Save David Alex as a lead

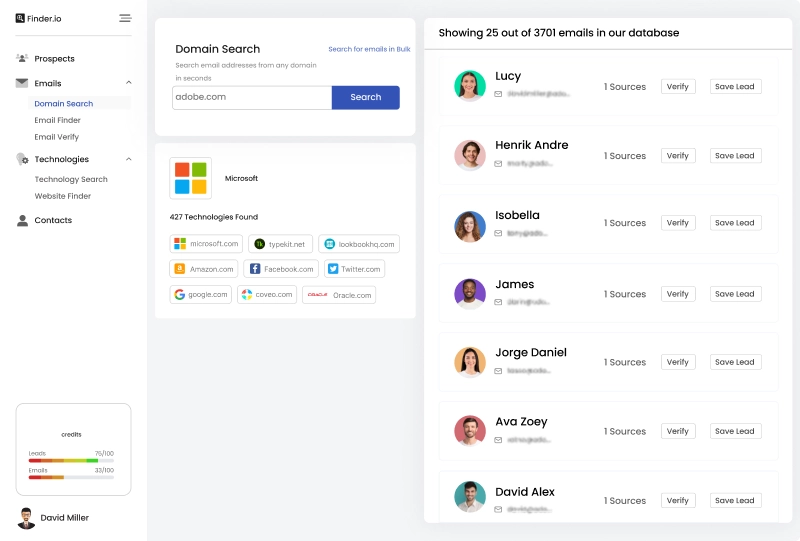[x=735, y=501]
